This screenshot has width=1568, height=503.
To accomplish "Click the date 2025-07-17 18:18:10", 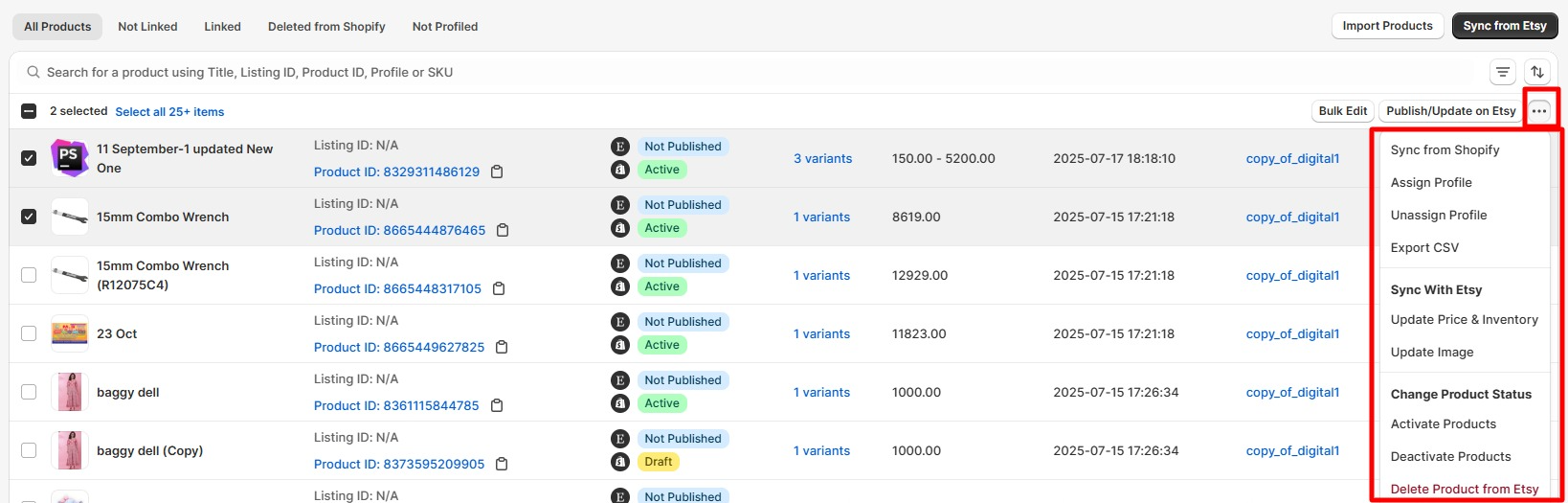I will [x=1114, y=158].
